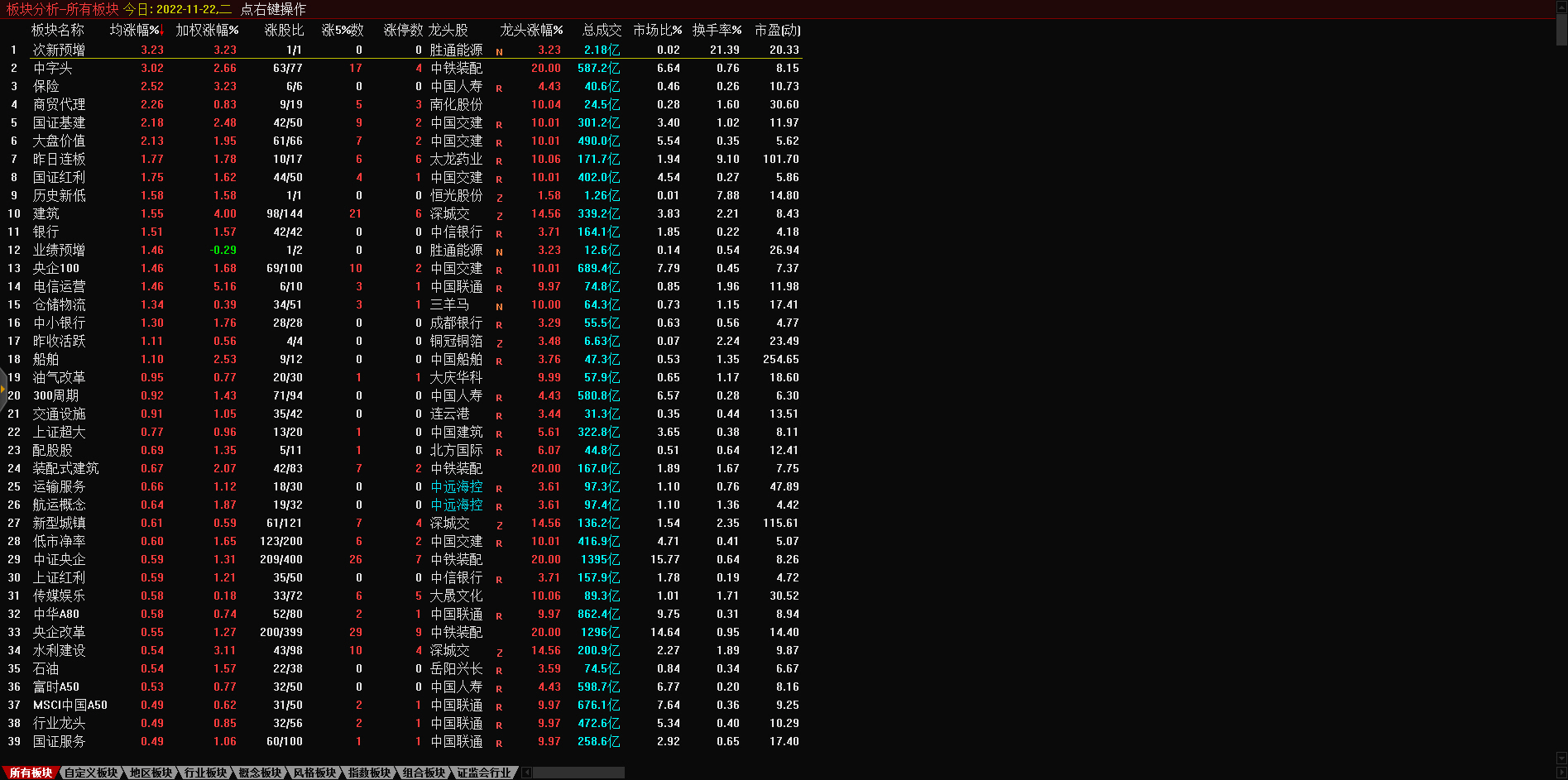The image size is (1568, 780).
Task: Switch to the 概念板块 tab
Action: click(x=260, y=773)
